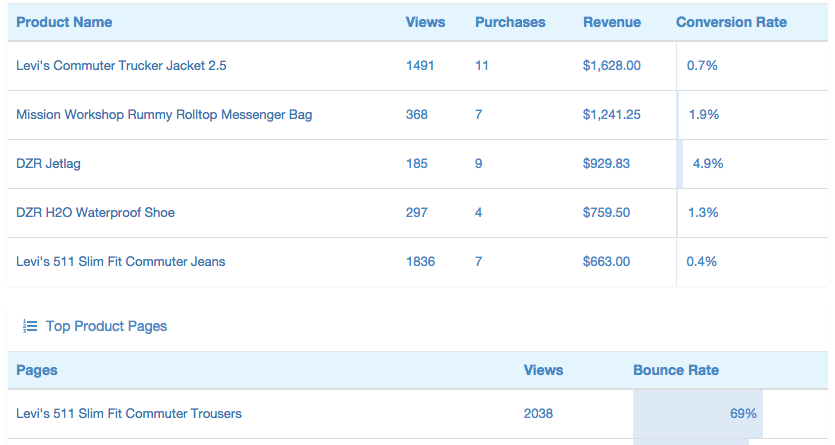Click the $1,628.00 revenue value
Viewport: 835px width, 445px height.
[x=611, y=65]
